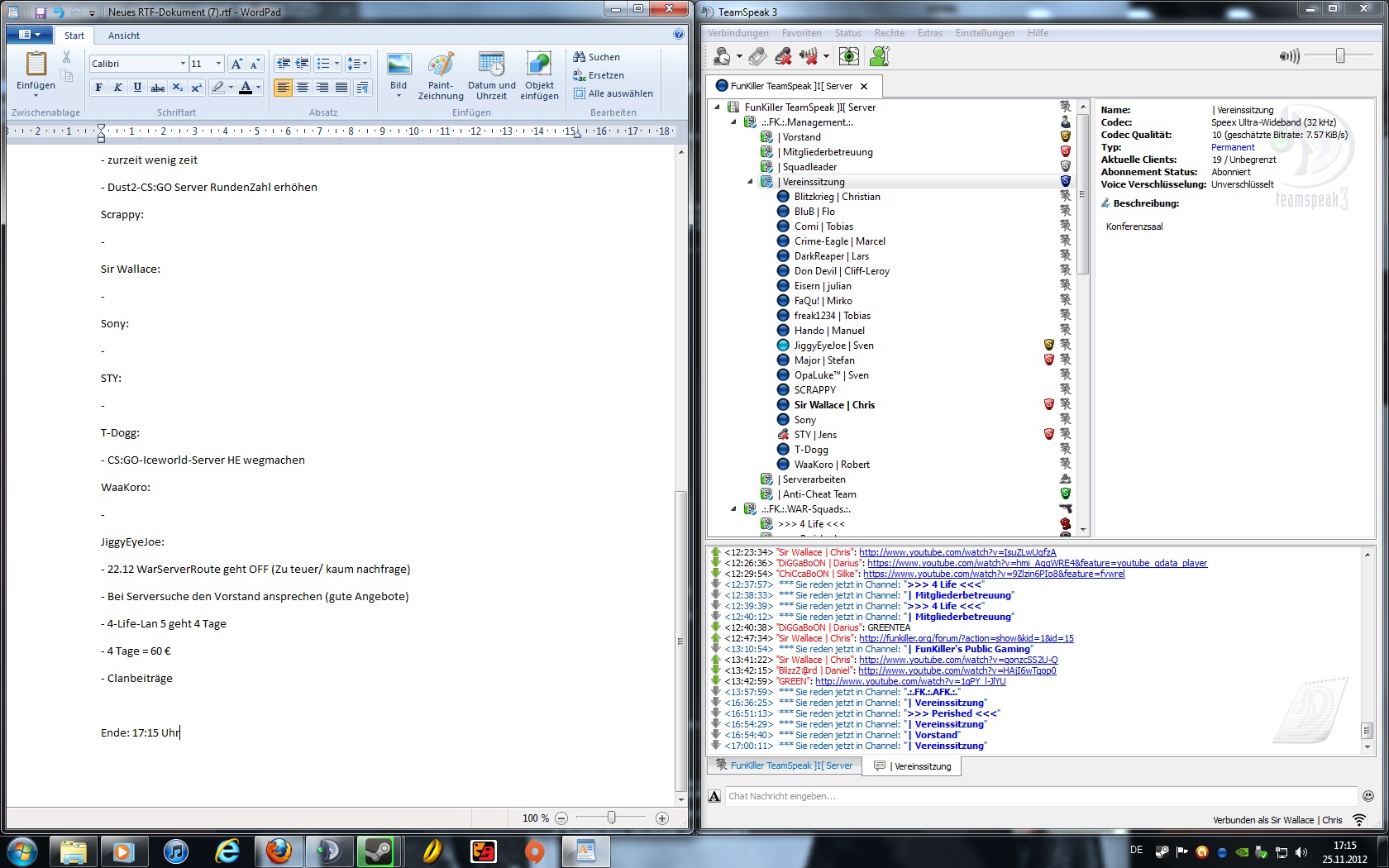Click the shrink font size icon
This screenshot has height=868, width=1389.
tap(255, 64)
